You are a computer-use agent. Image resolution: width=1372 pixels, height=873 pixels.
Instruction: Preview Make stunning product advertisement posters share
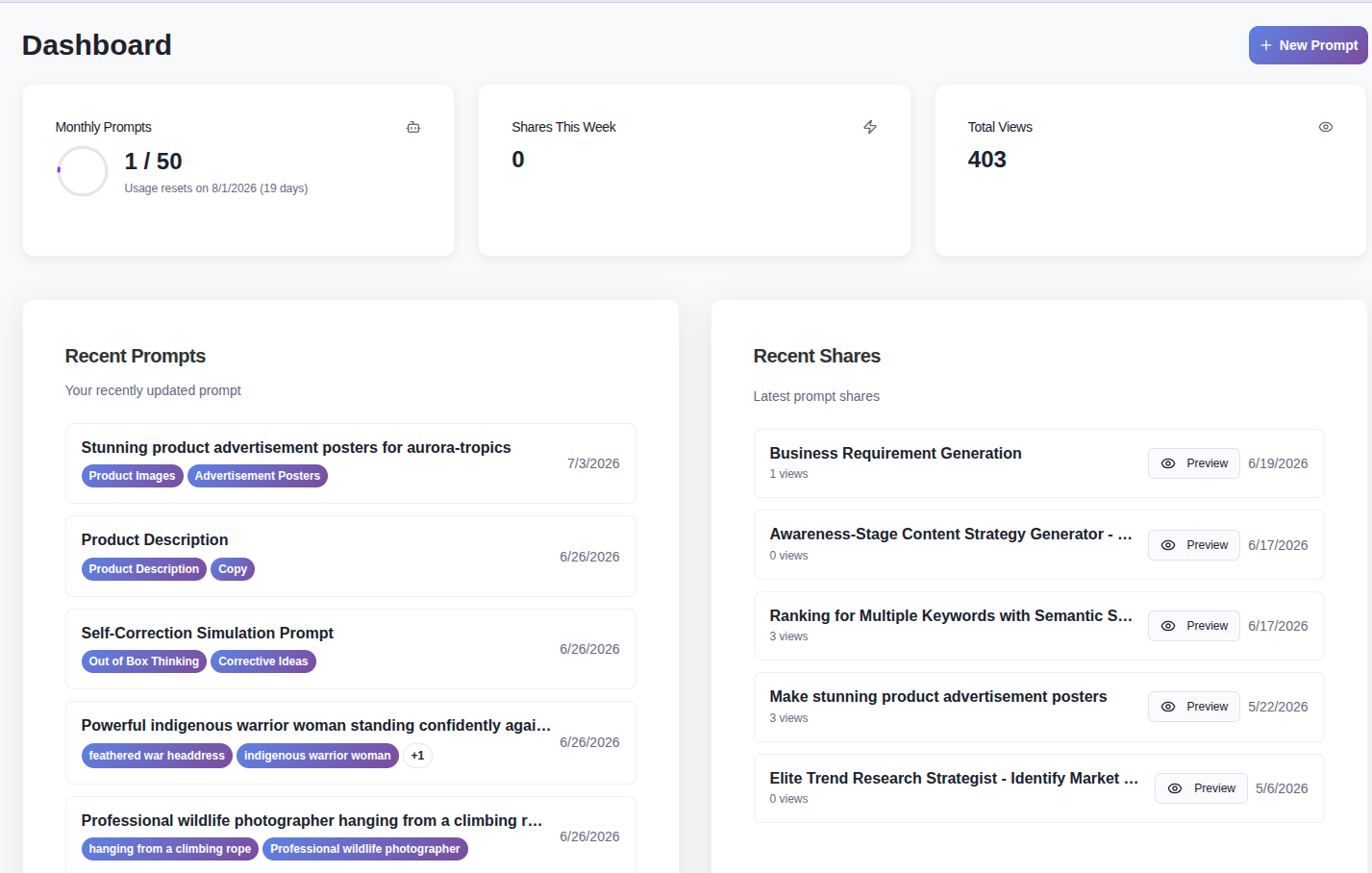pyautogui.click(x=1194, y=707)
